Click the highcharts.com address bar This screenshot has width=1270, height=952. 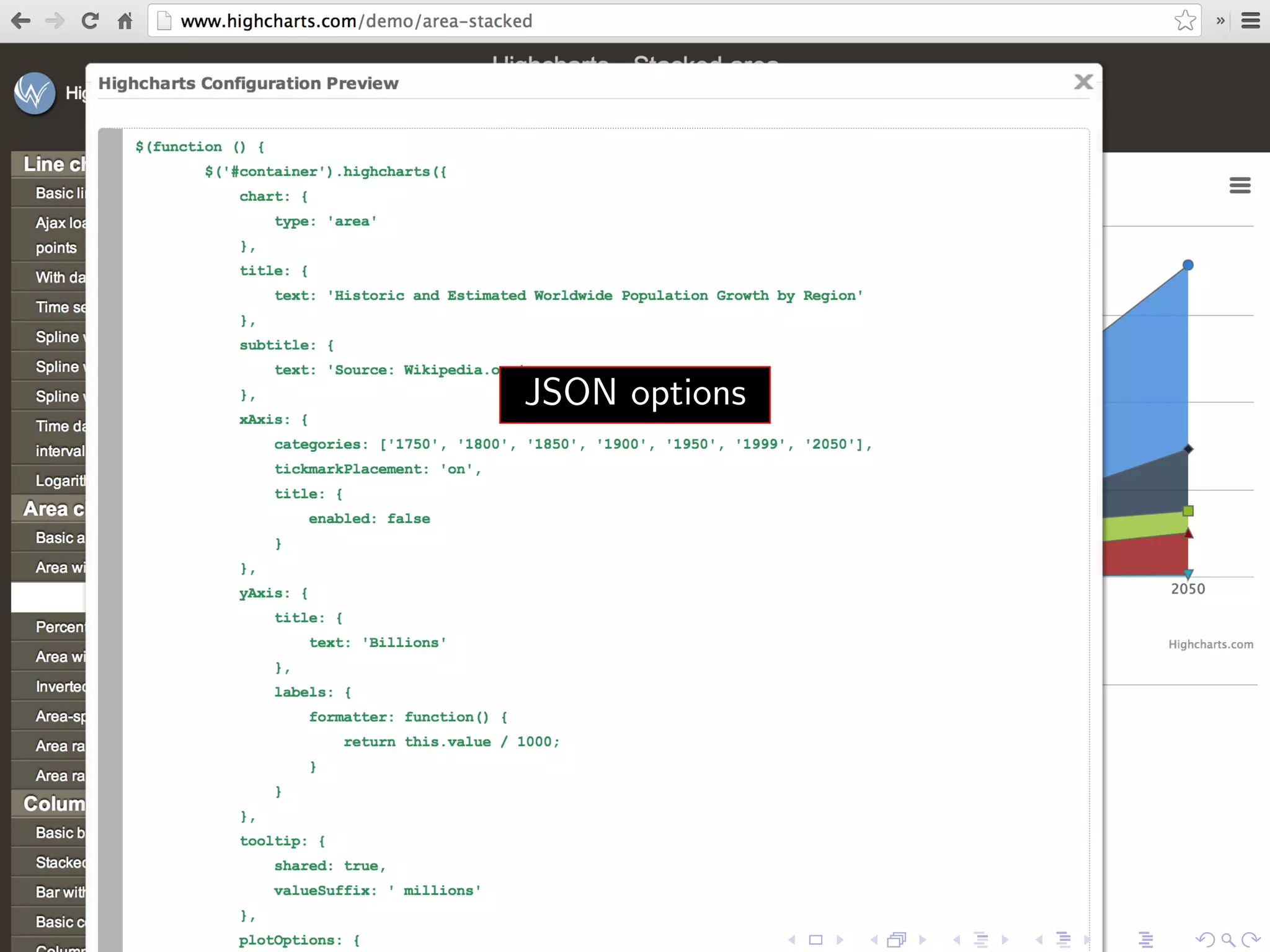coord(674,21)
